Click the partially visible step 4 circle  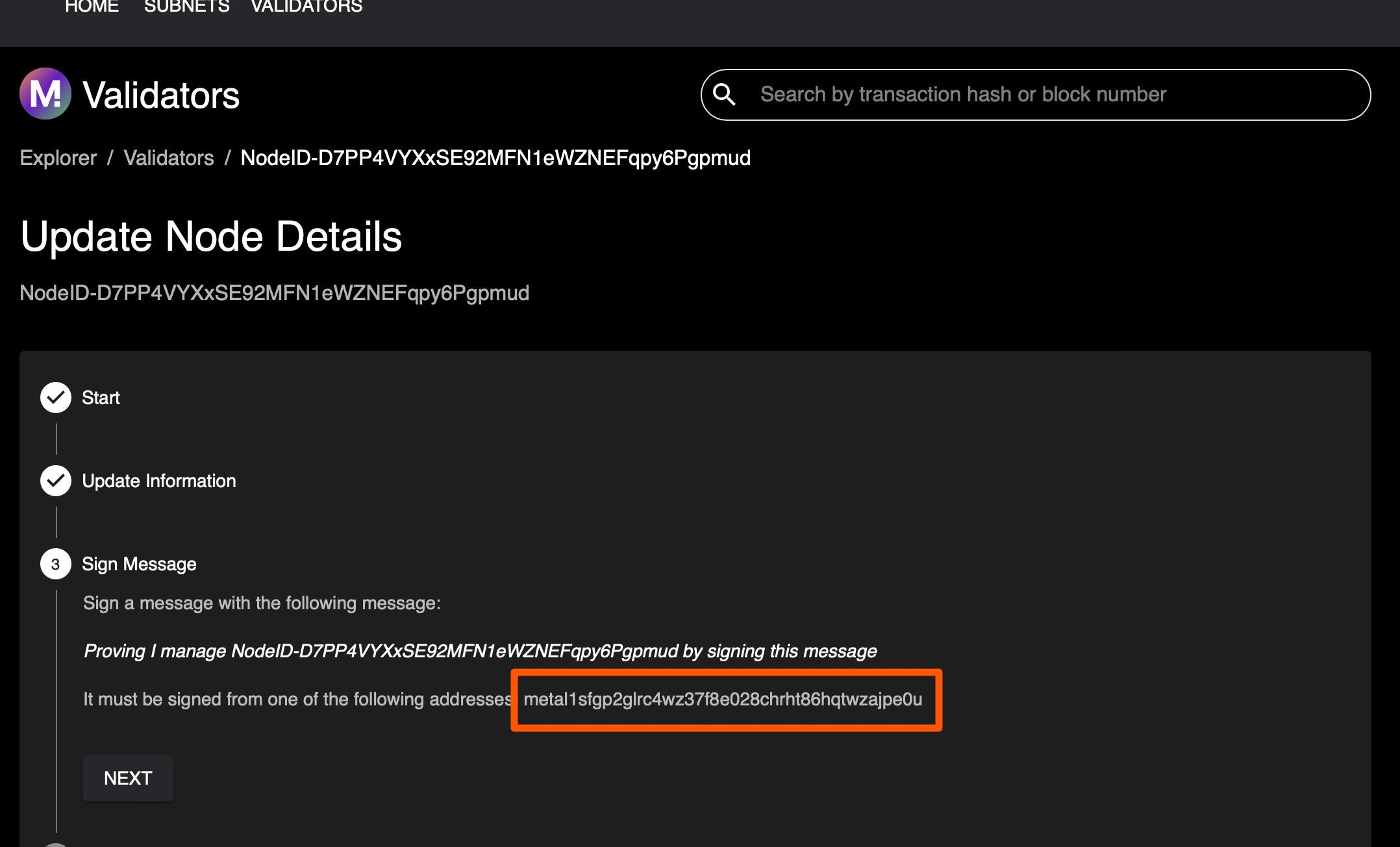tap(56, 844)
